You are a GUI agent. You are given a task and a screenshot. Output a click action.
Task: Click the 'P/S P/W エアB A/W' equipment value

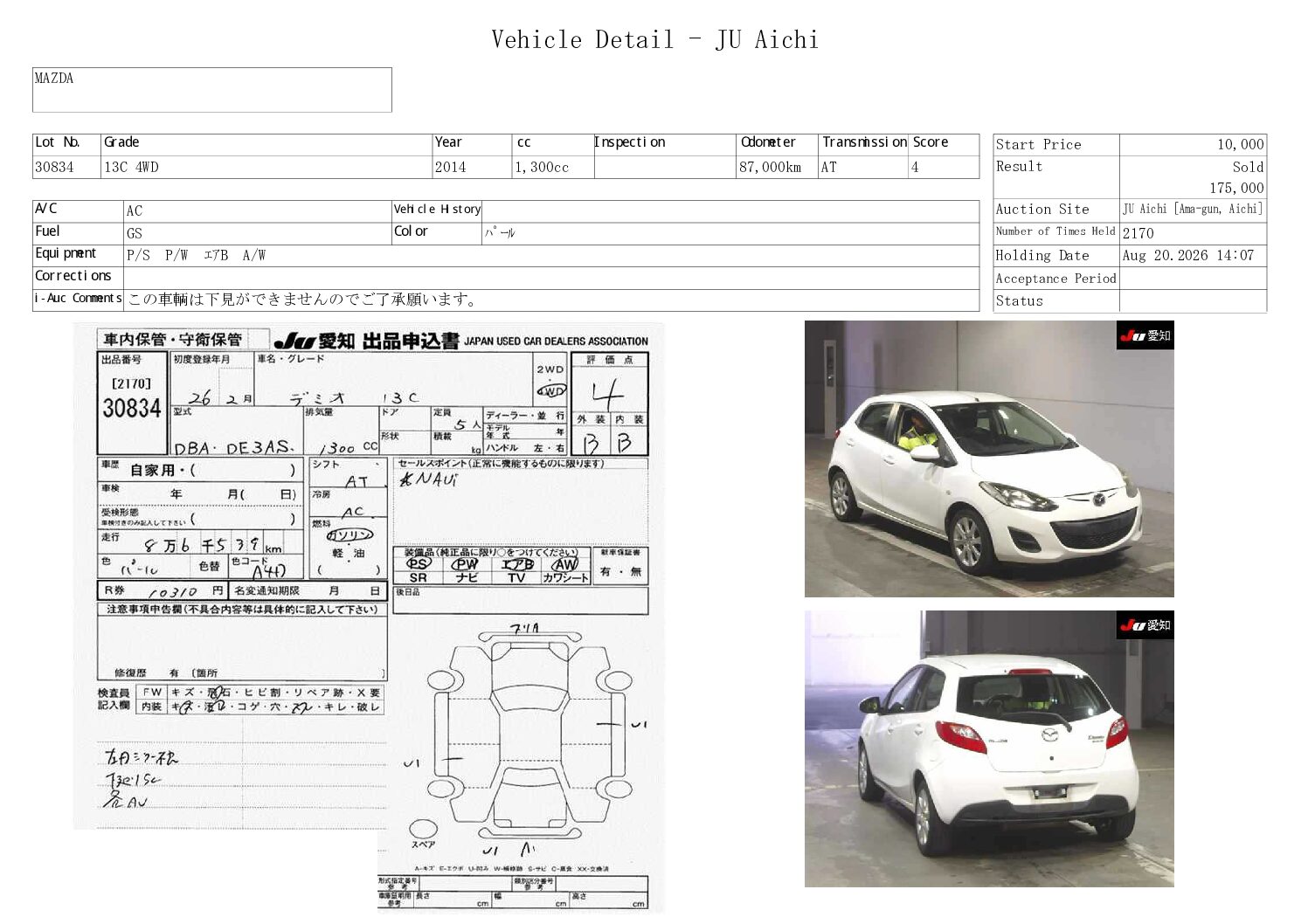click(x=197, y=255)
